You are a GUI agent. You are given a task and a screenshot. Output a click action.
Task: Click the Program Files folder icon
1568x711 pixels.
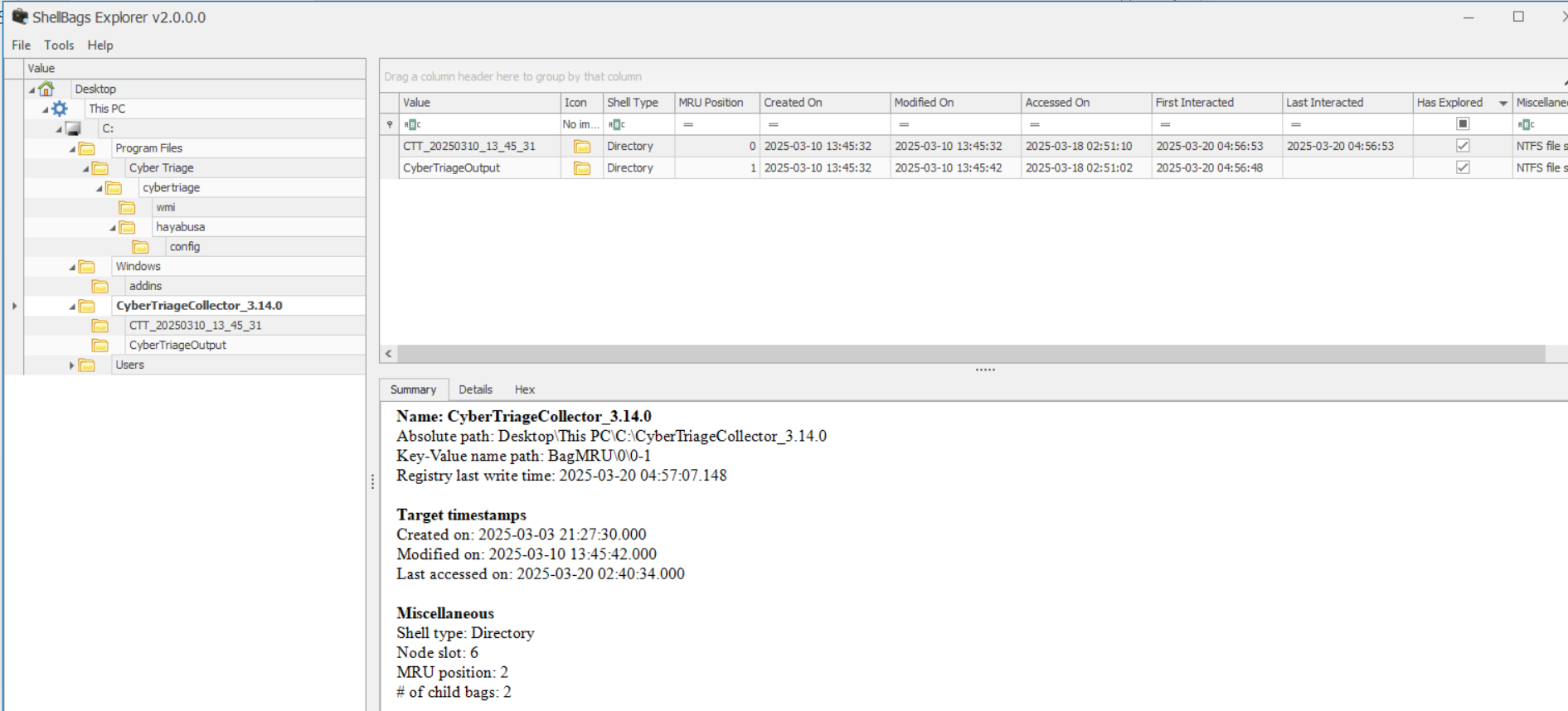coord(87,148)
